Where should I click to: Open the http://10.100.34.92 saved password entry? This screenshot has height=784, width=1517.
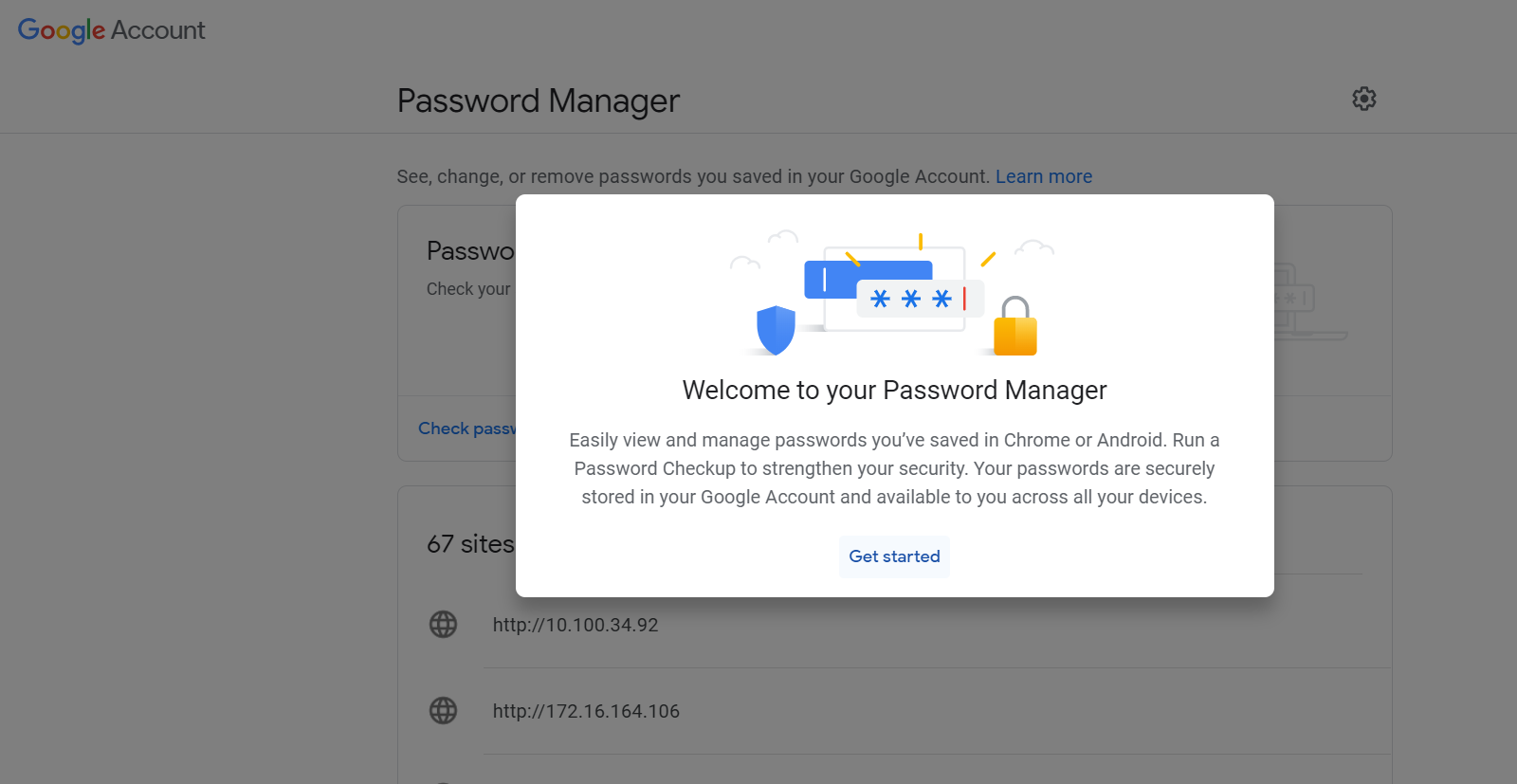(x=576, y=625)
